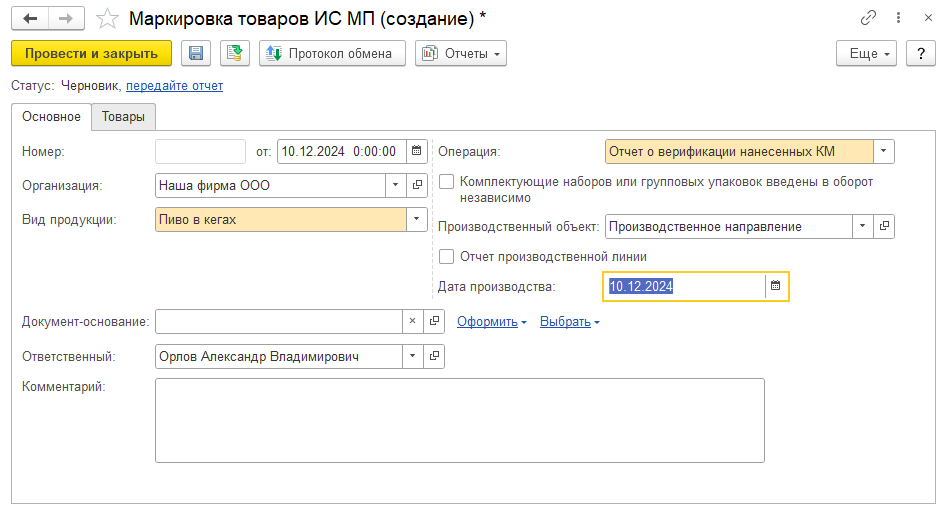Screen dimensions: 950x516
Task: Expand the Вид продукции dropdown
Action: 416,219
